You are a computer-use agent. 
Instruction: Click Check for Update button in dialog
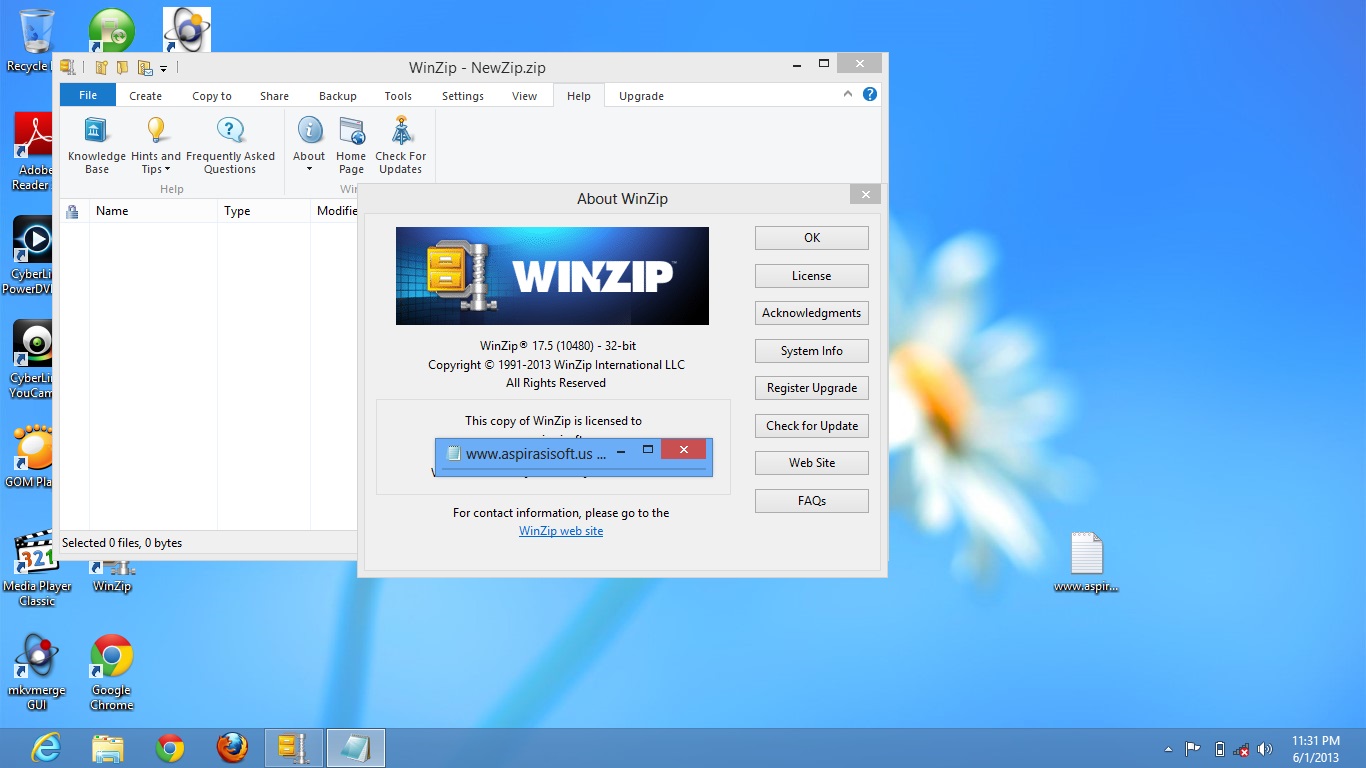812,426
